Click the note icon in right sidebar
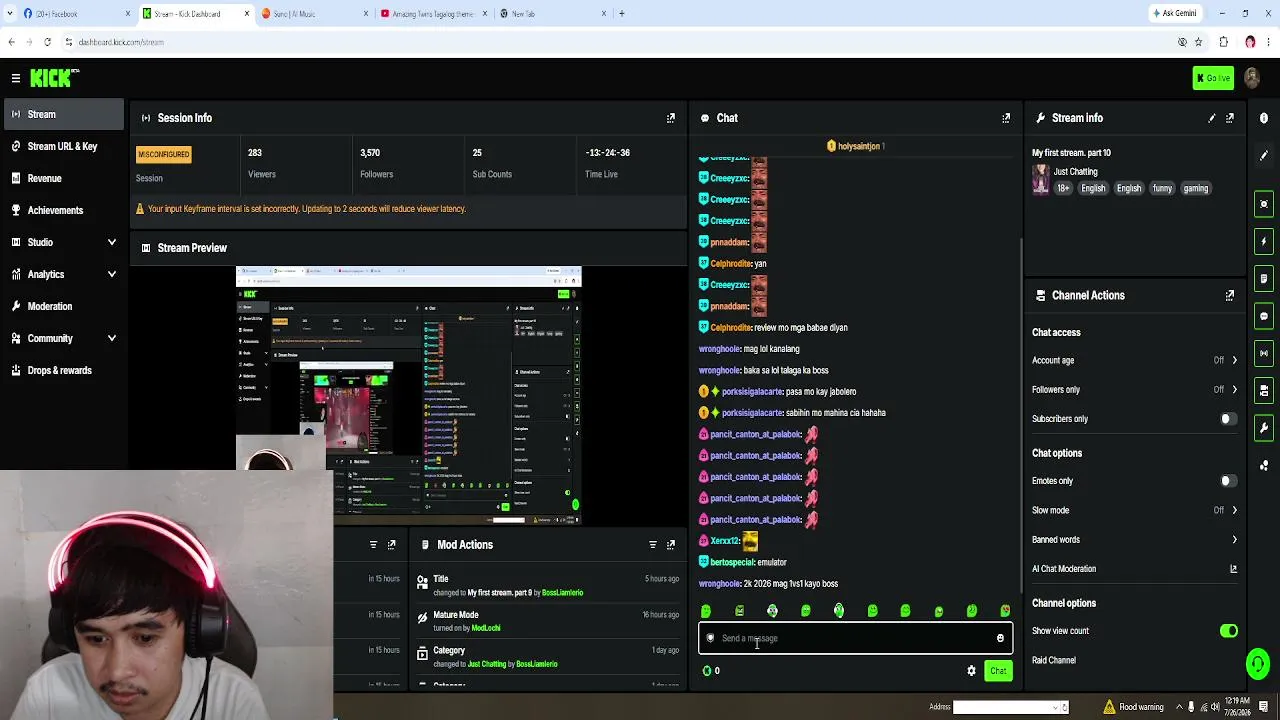The height and width of the screenshot is (720, 1280). [1264, 278]
